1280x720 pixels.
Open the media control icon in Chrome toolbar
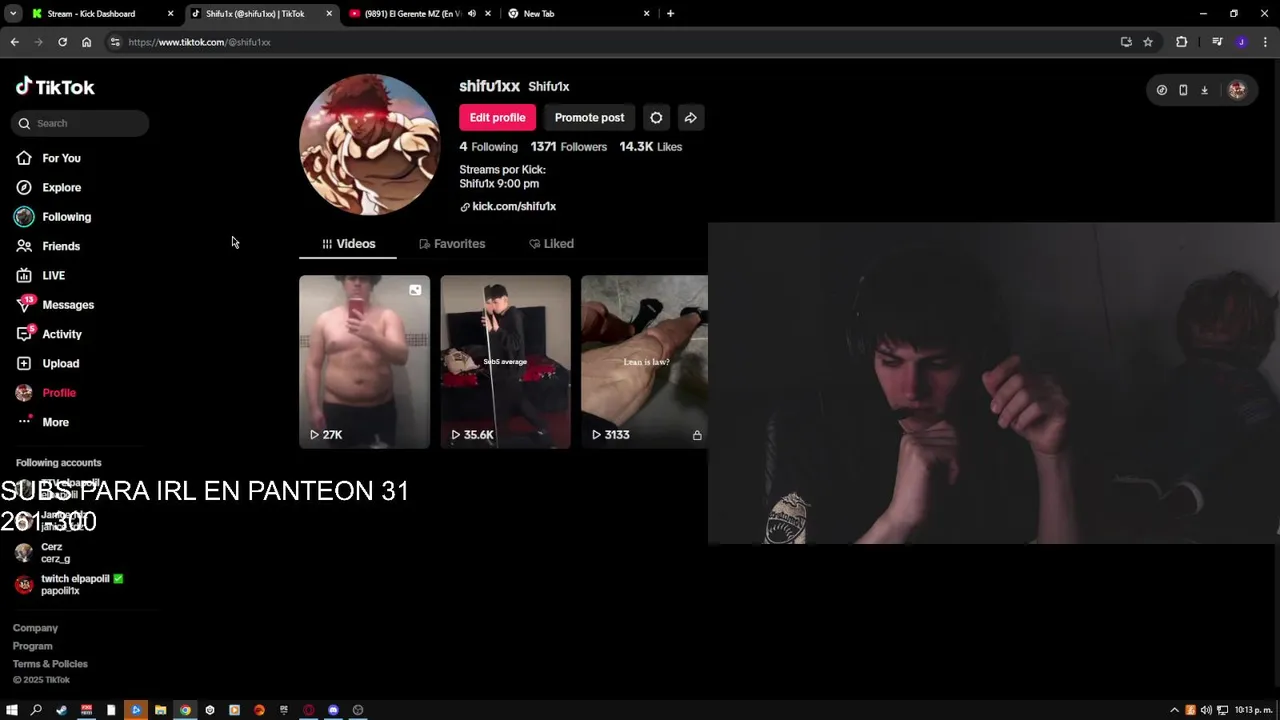[x=1217, y=42]
